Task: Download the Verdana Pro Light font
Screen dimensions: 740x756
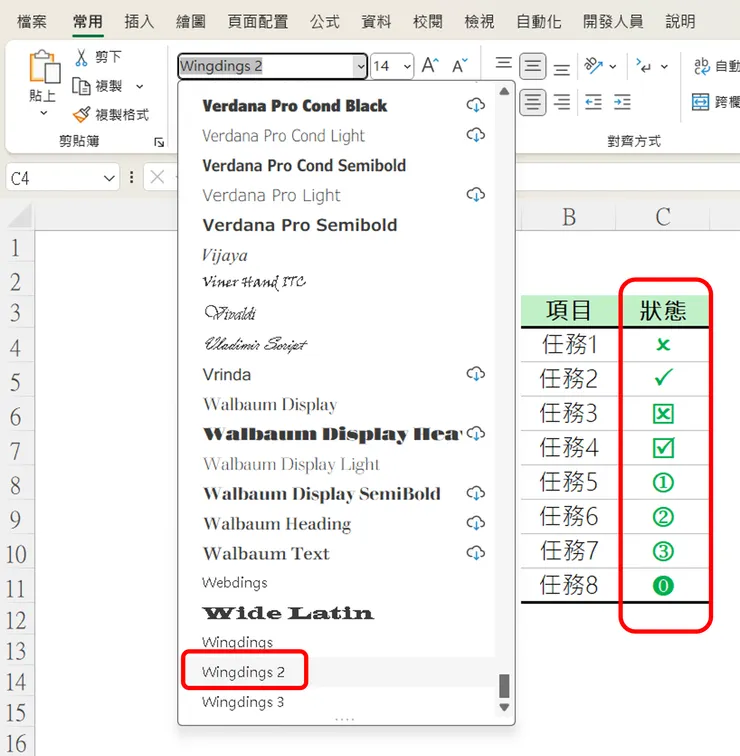Action: (475, 194)
